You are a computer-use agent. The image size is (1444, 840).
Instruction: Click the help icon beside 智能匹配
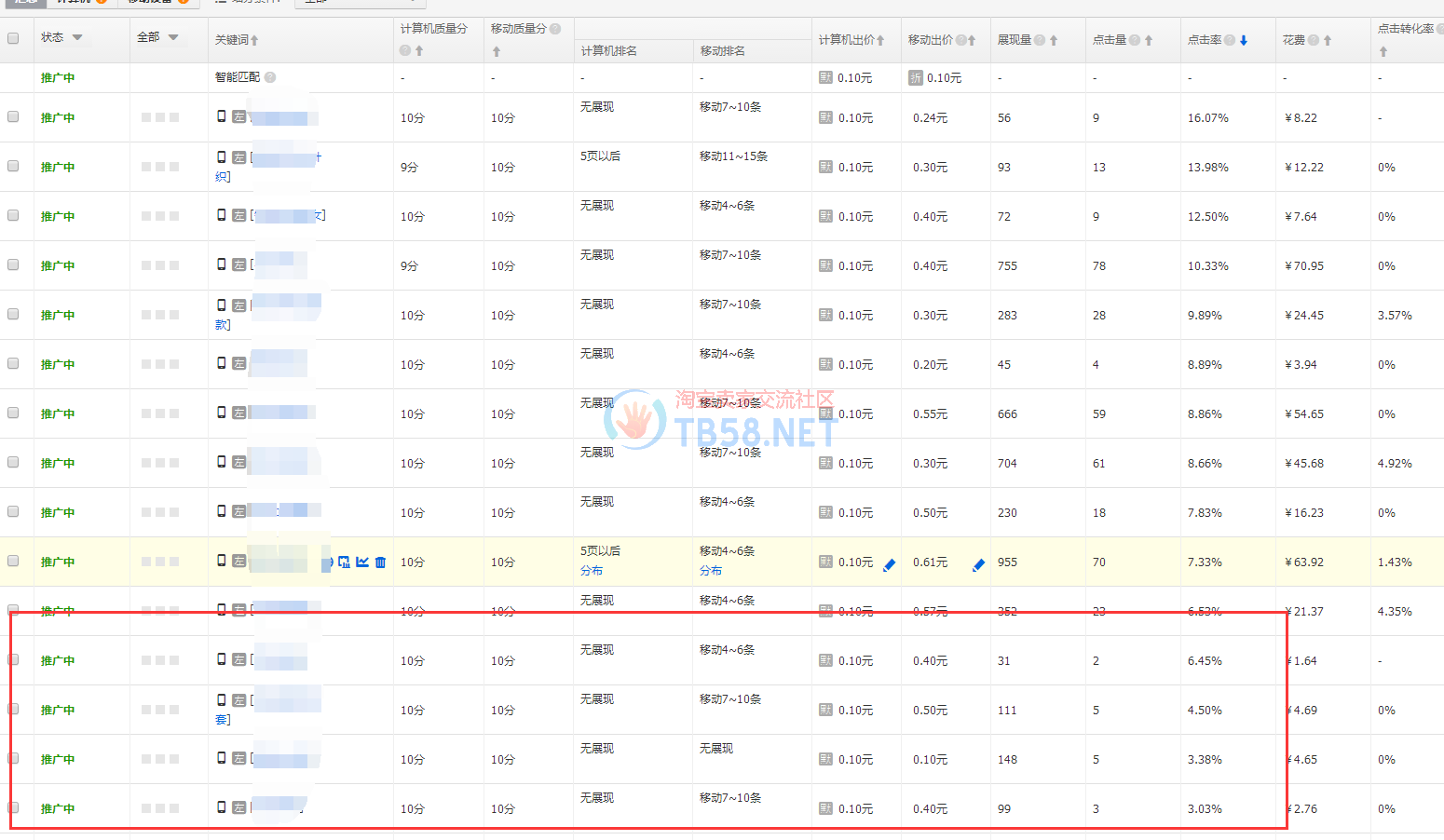click(270, 77)
